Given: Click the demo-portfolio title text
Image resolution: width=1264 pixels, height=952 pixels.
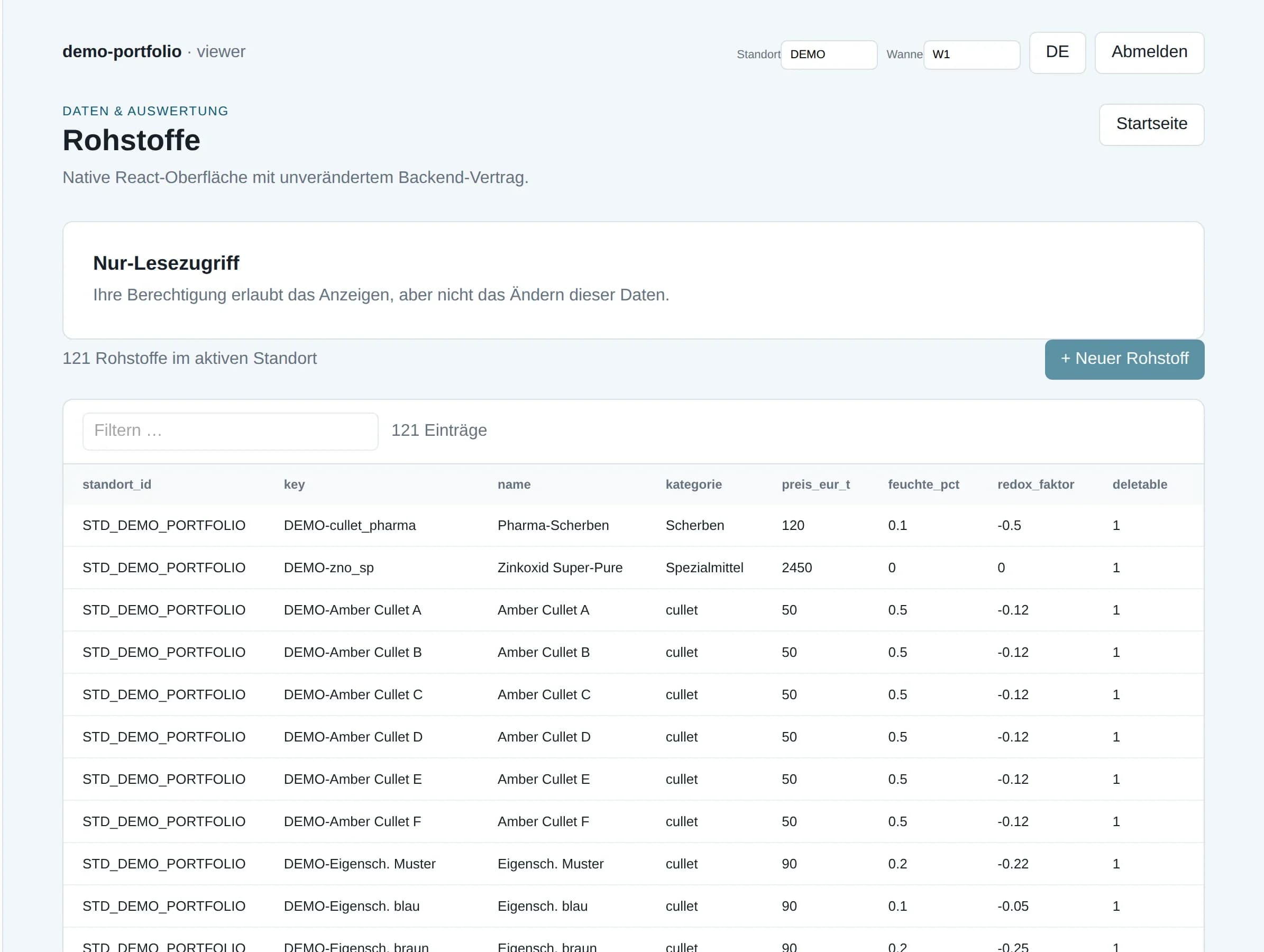Looking at the screenshot, I should [x=122, y=51].
